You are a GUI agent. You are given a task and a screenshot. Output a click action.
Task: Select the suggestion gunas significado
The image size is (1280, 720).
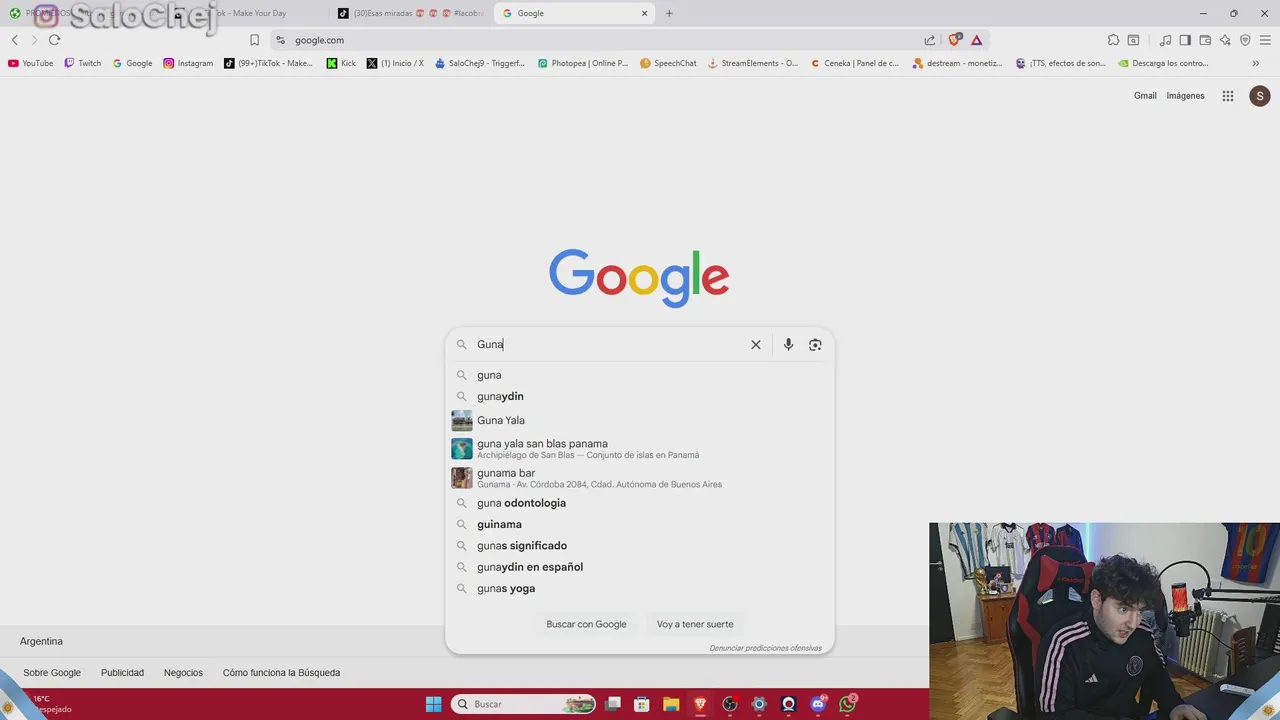640,546
